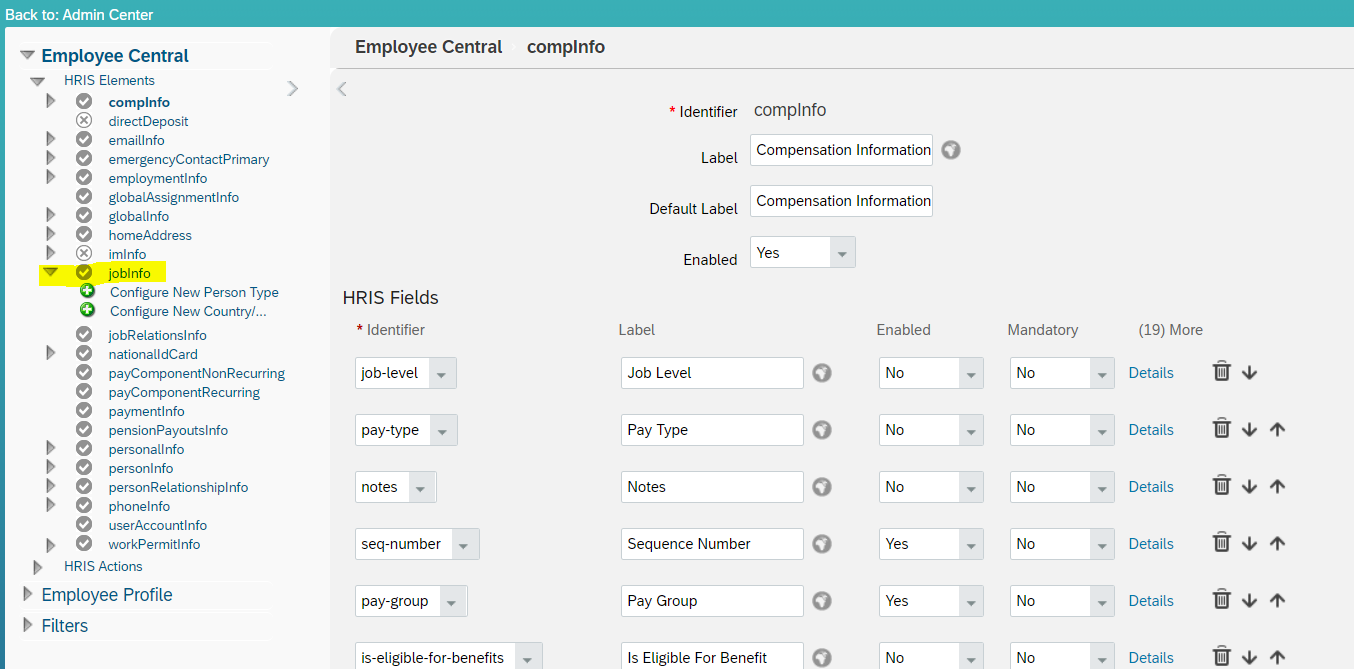Open translations globe for Notes label
The height and width of the screenshot is (669, 1354).
822,487
